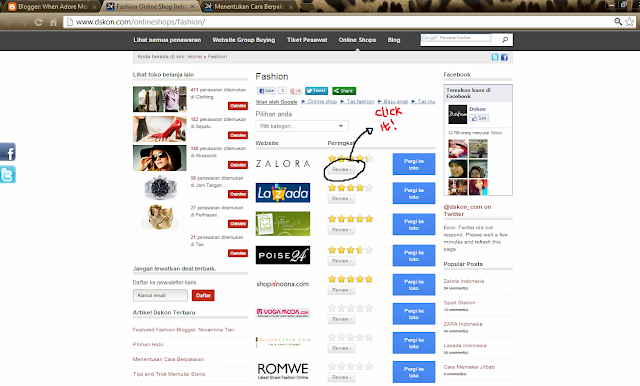The height and width of the screenshot is (386, 640).
Task: Go to browser home icon
Action: tap(53, 22)
